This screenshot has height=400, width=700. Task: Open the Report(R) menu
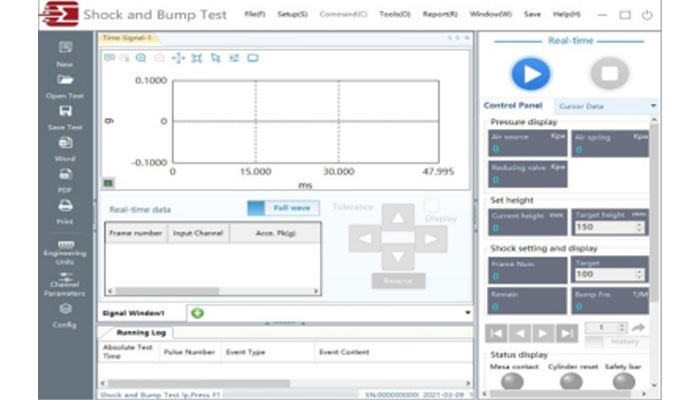coord(440,15)
